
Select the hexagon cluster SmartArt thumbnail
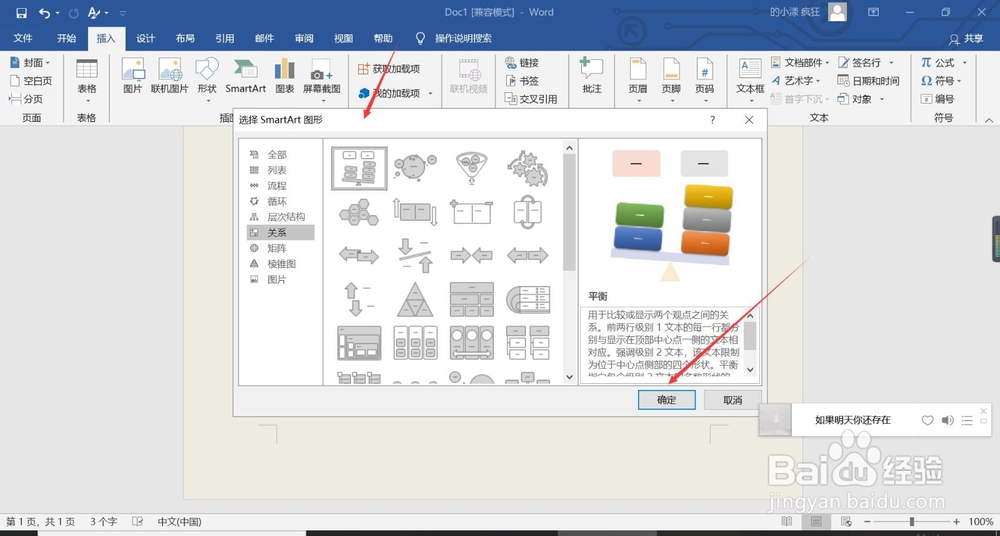click(x=359, y=212)
